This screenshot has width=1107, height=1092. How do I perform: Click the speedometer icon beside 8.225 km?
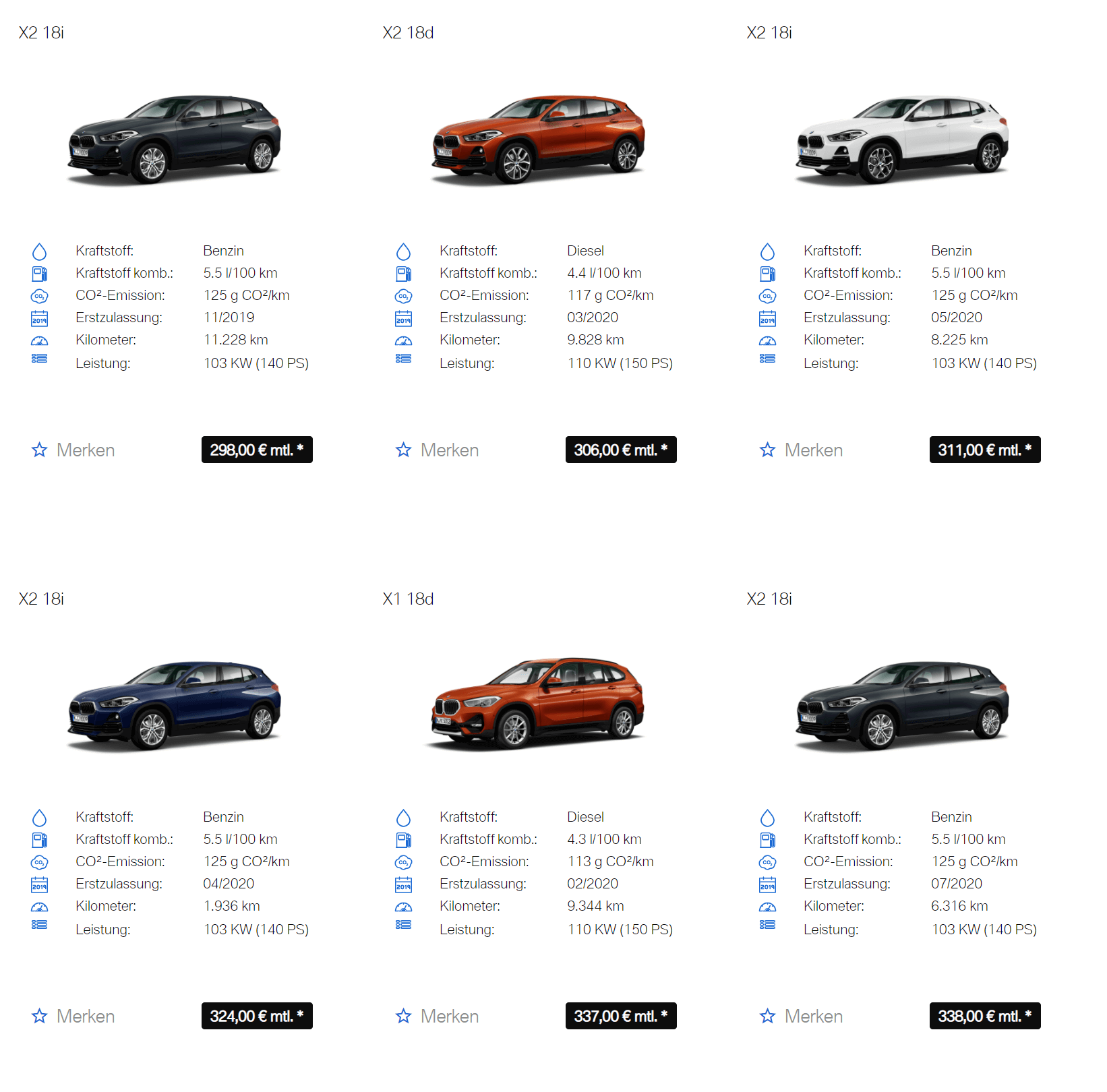pos(768,341)
